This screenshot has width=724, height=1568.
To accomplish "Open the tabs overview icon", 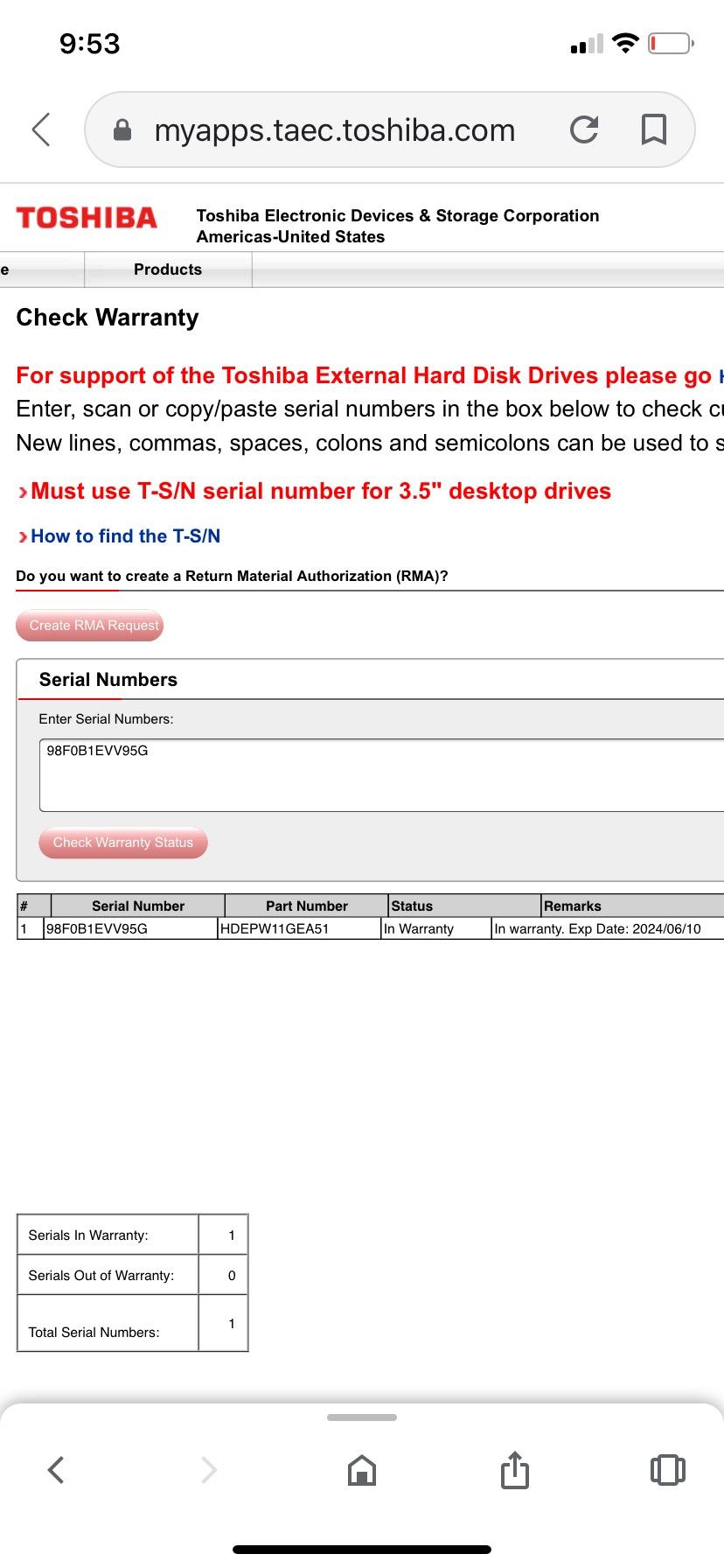I will [668, 1469].
